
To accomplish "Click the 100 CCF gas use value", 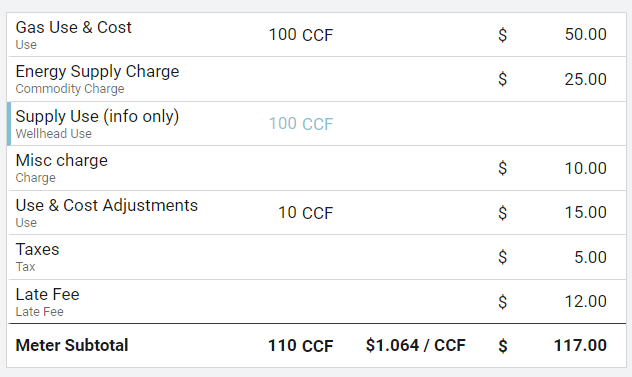I will [301, 35].
